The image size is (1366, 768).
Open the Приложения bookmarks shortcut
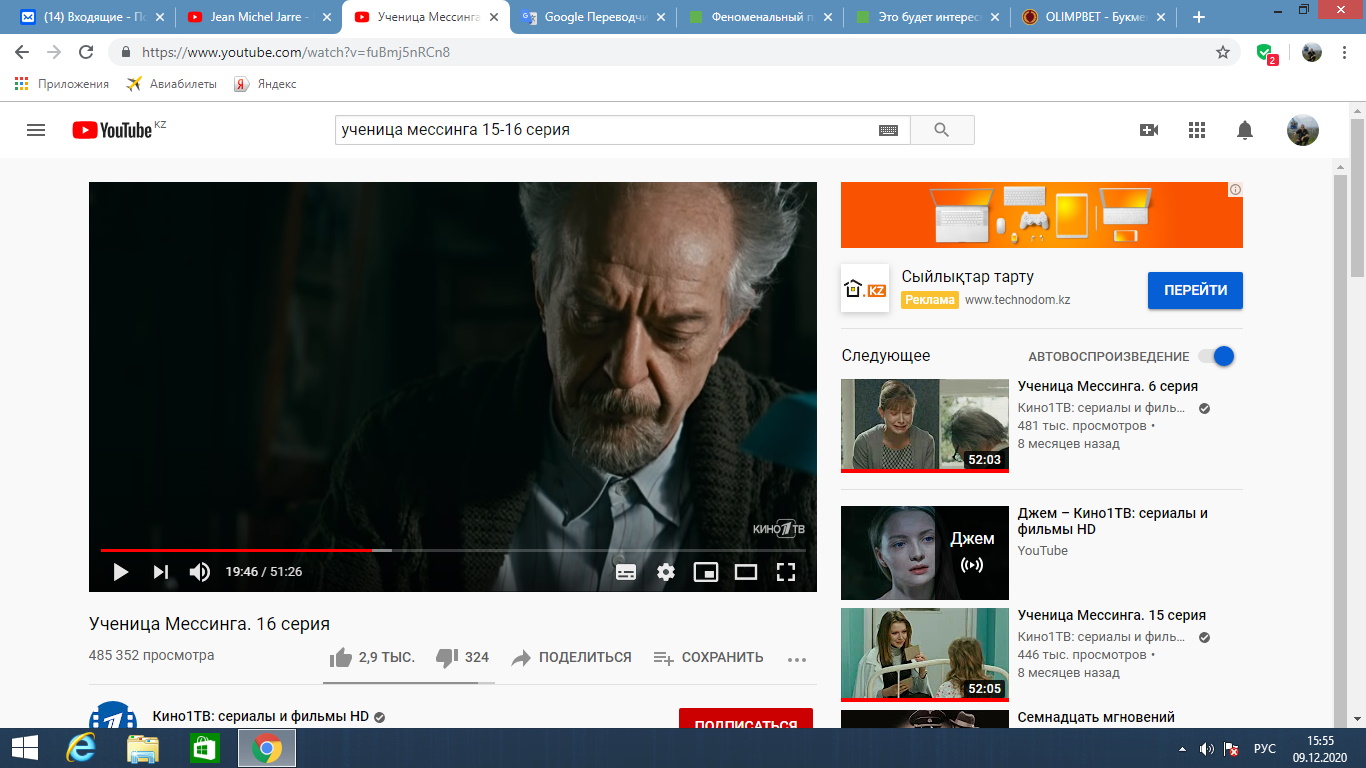click(x=62, y=84)
